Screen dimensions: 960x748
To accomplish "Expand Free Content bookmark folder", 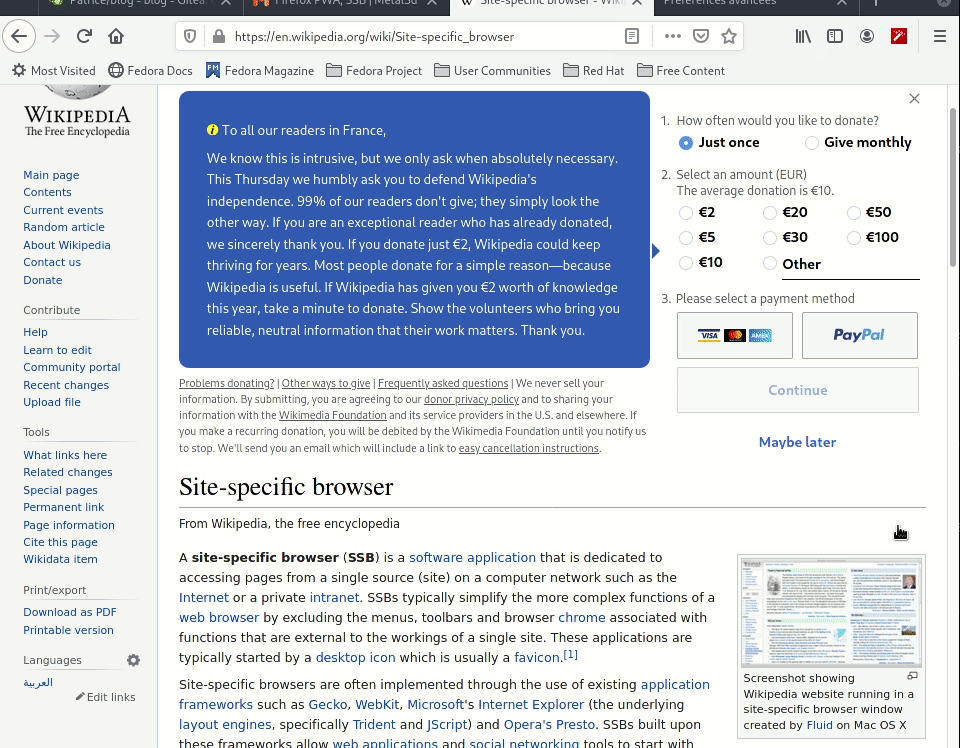I will pyautogui.click(x=681, y=71).
